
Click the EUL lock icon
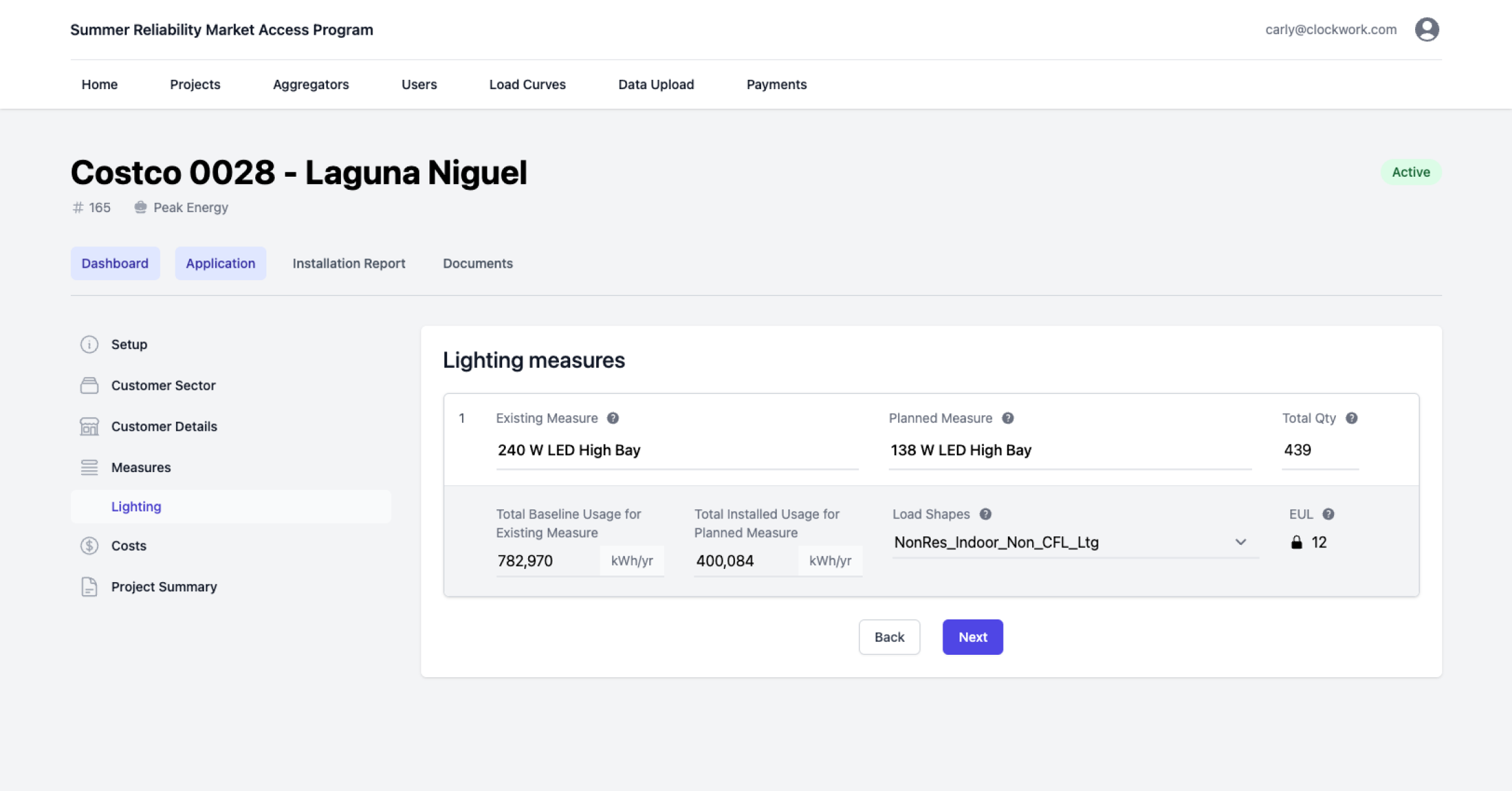[1297, 542]
